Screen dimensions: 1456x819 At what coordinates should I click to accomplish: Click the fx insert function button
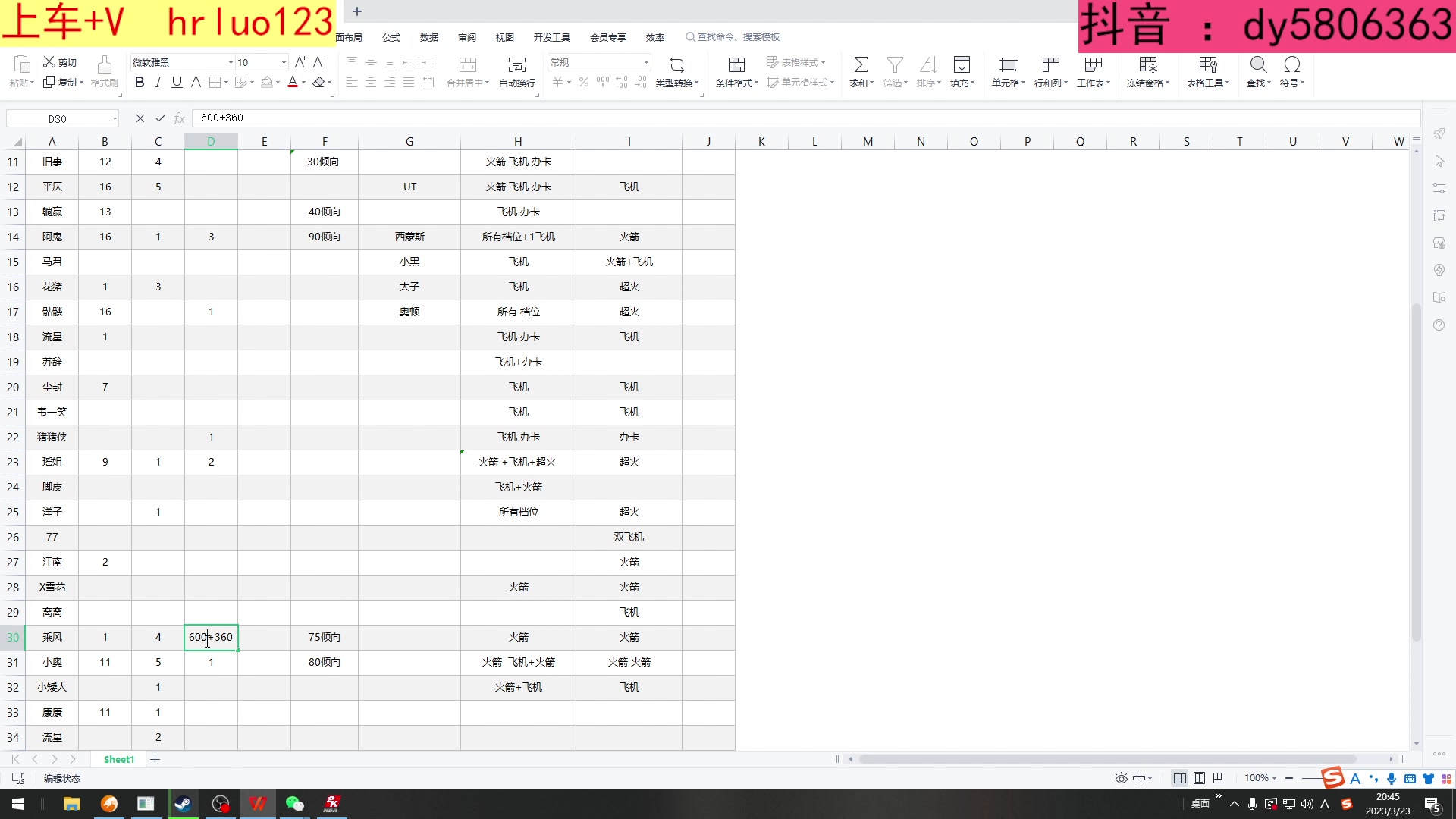pos(180,118)
